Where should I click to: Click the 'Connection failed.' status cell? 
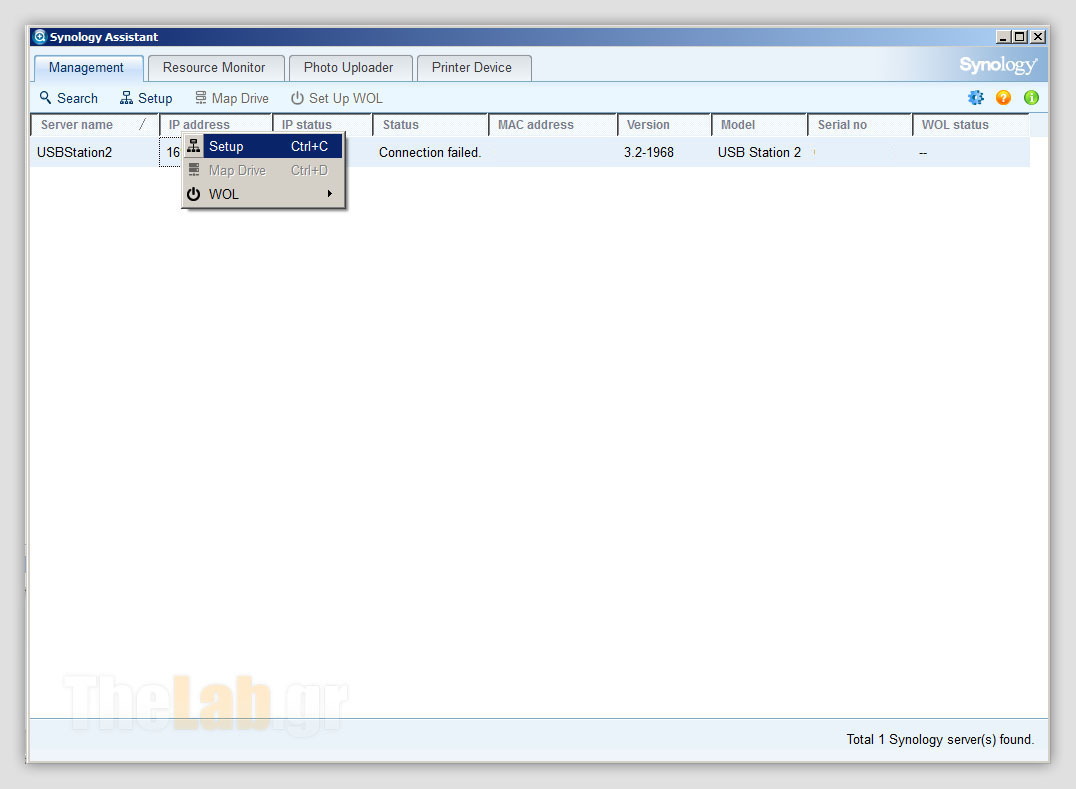tap(430, 152)
